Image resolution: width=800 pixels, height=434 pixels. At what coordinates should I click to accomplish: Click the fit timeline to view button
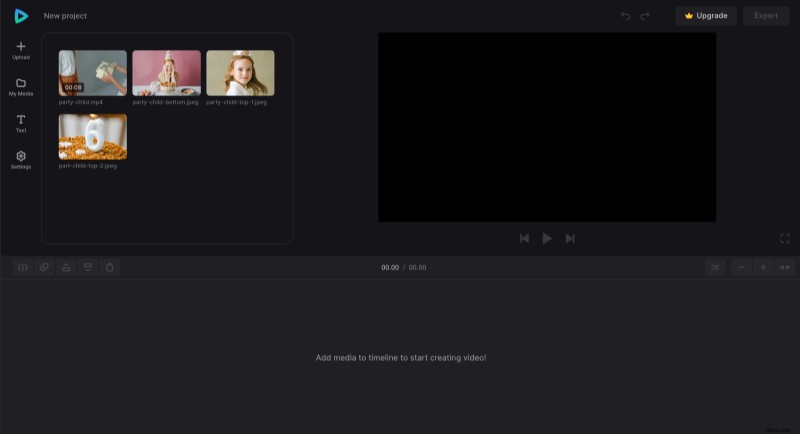point(785,267)
